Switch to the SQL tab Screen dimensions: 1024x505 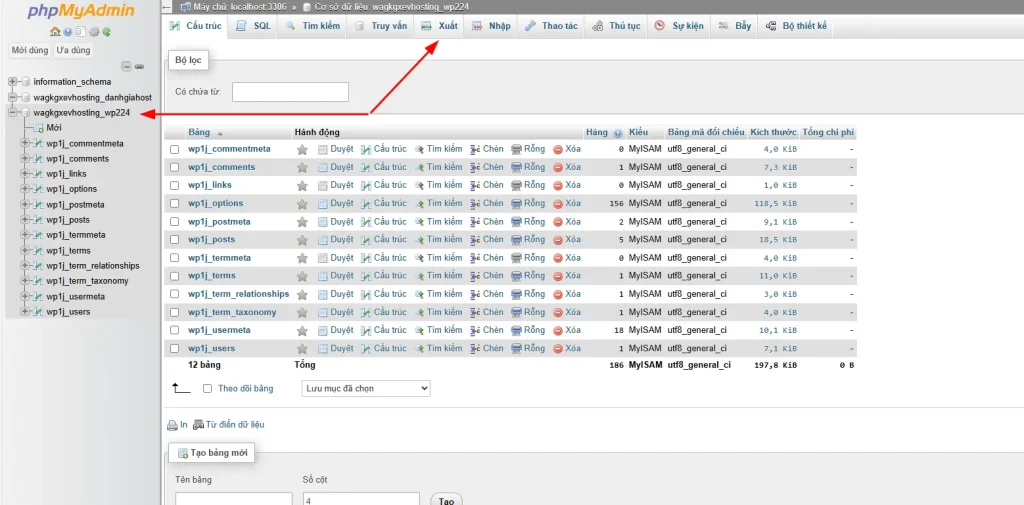point(253,26)
